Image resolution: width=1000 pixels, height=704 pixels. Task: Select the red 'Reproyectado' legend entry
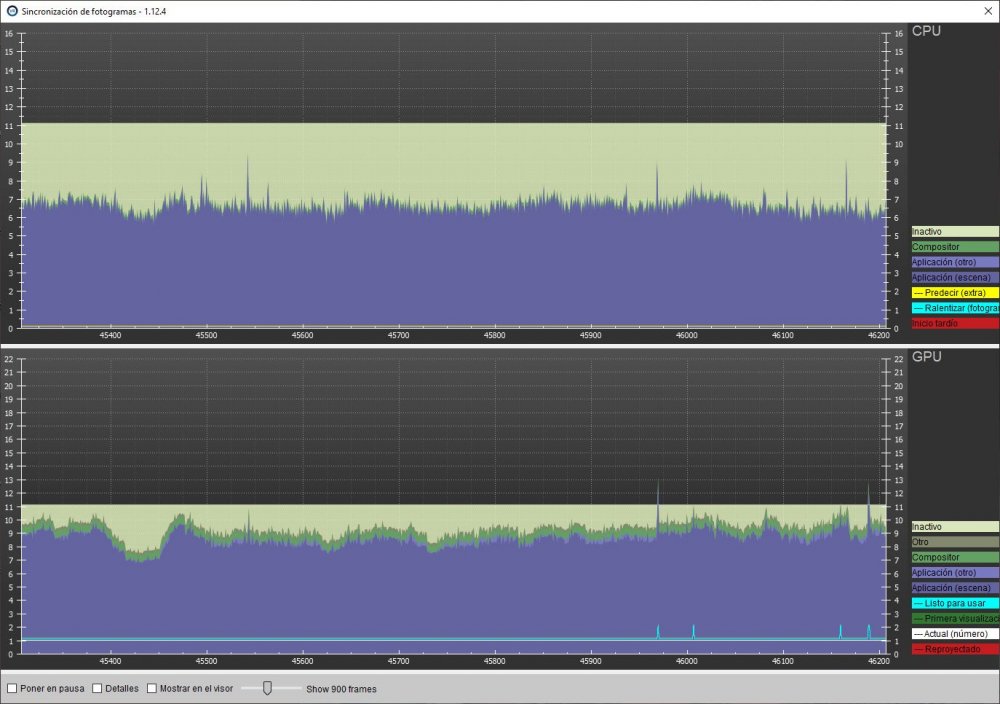click(x=954, y=649)
